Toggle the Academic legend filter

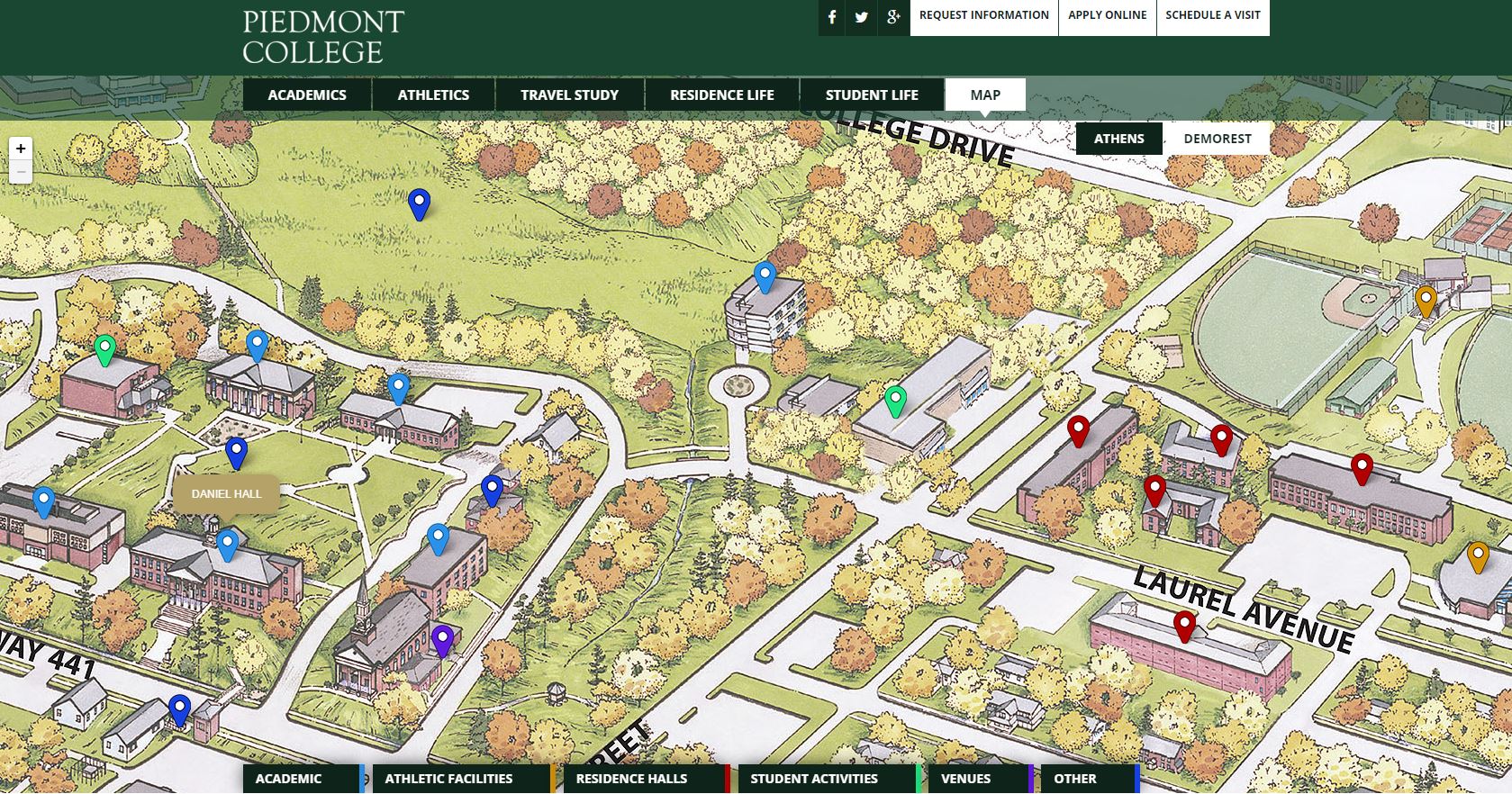303,779
